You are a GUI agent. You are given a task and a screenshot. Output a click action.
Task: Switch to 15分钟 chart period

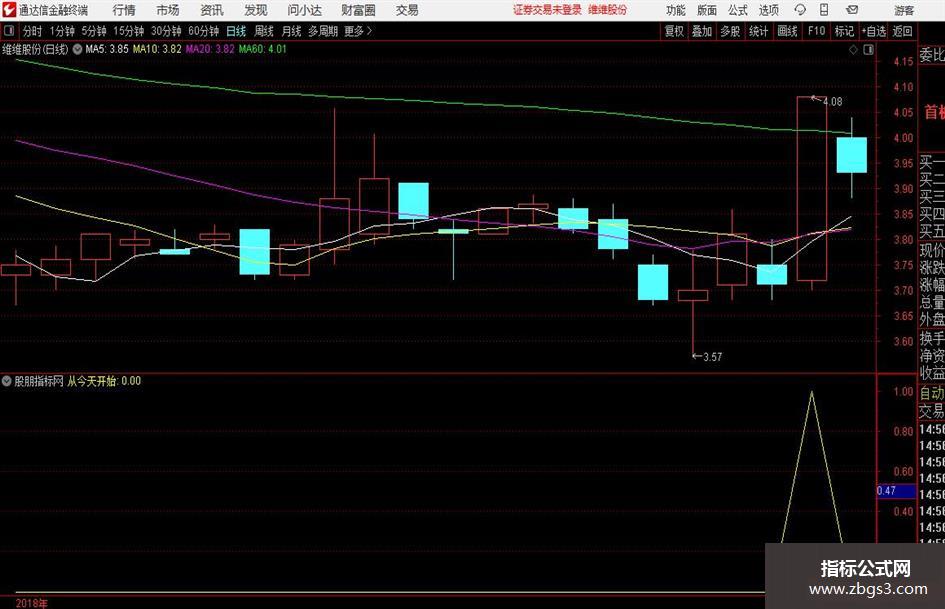pos(128,31)
